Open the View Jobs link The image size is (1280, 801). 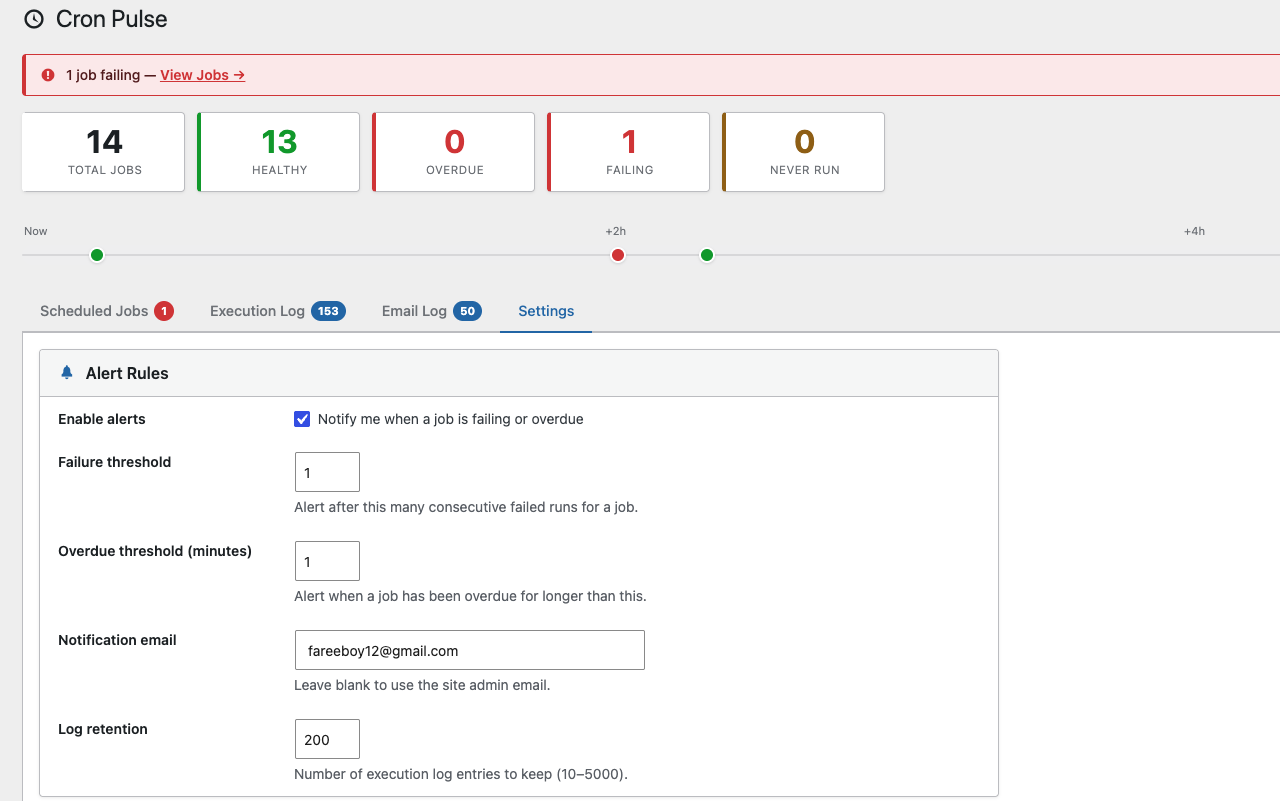tap(202, 75)
